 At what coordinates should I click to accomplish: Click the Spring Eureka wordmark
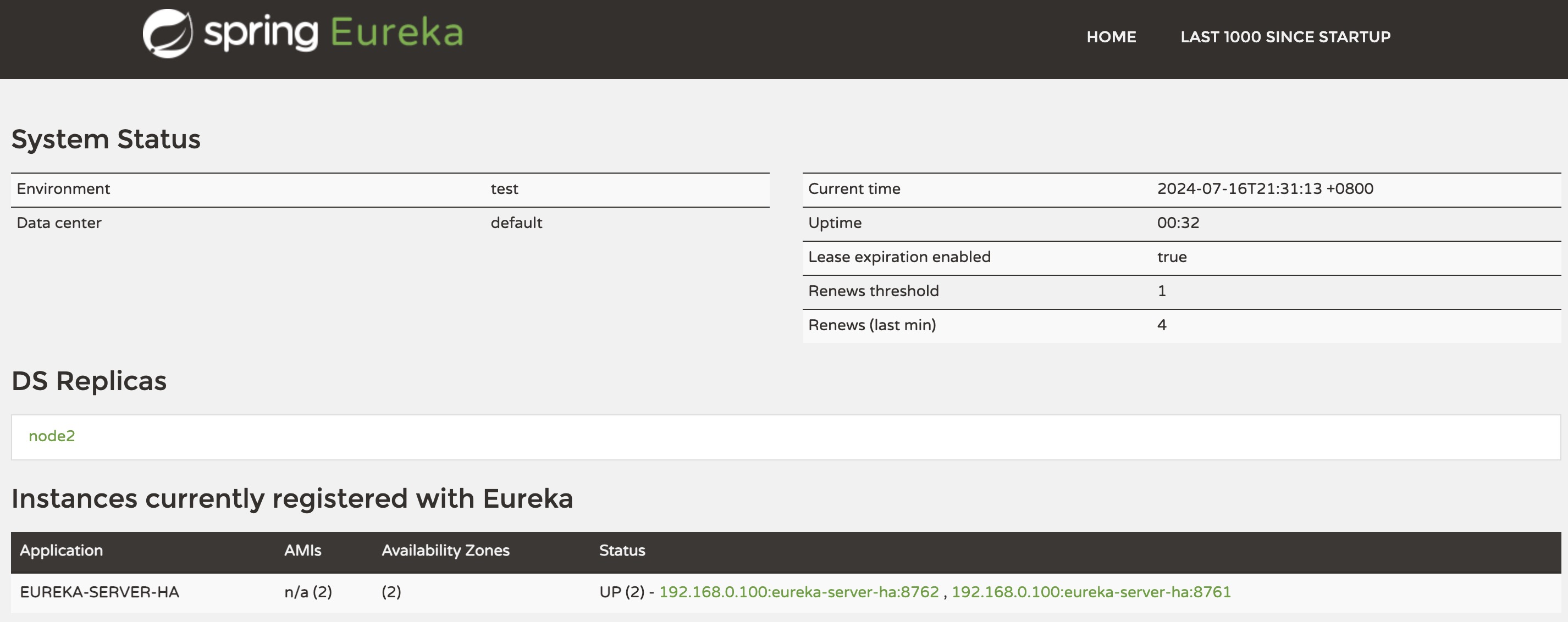pos(334,33)
